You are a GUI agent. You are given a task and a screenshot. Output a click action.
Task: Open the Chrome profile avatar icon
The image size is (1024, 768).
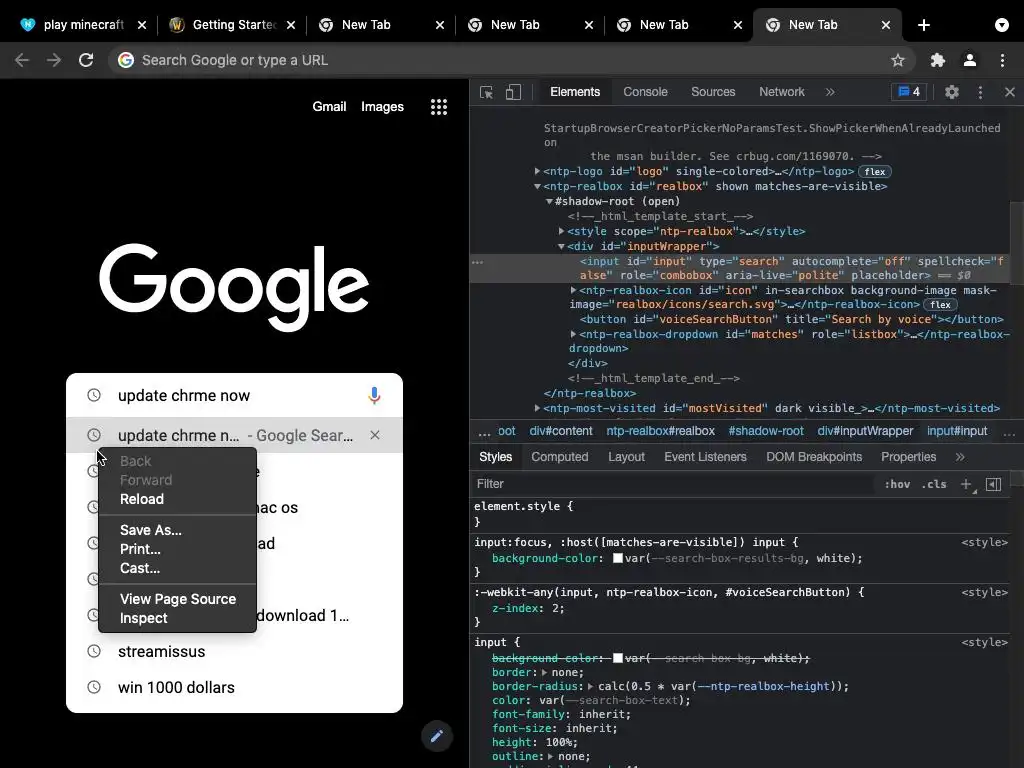click(970, 60)
